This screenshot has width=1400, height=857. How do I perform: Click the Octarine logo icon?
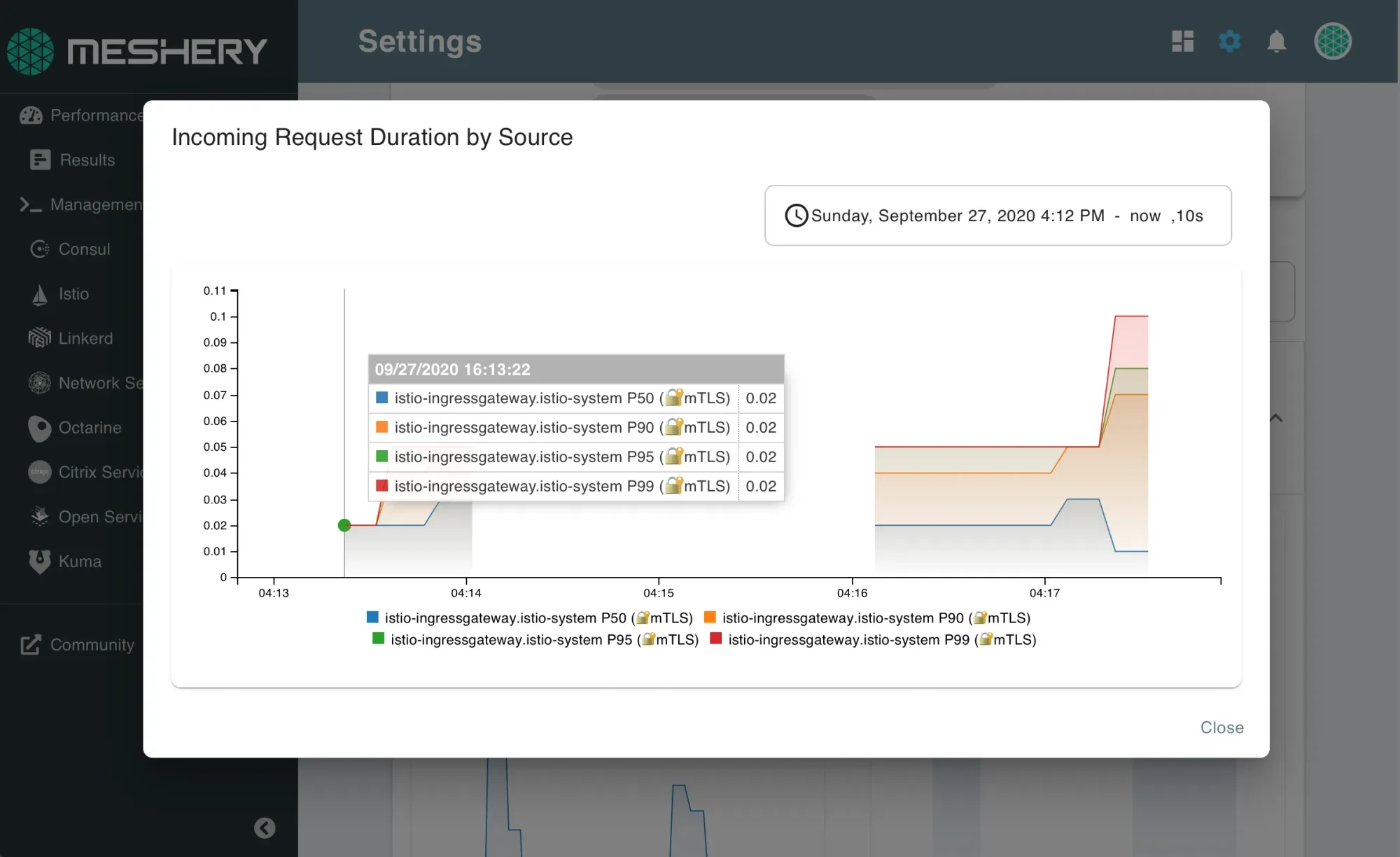pyautogui.click(x=40, y=428)
